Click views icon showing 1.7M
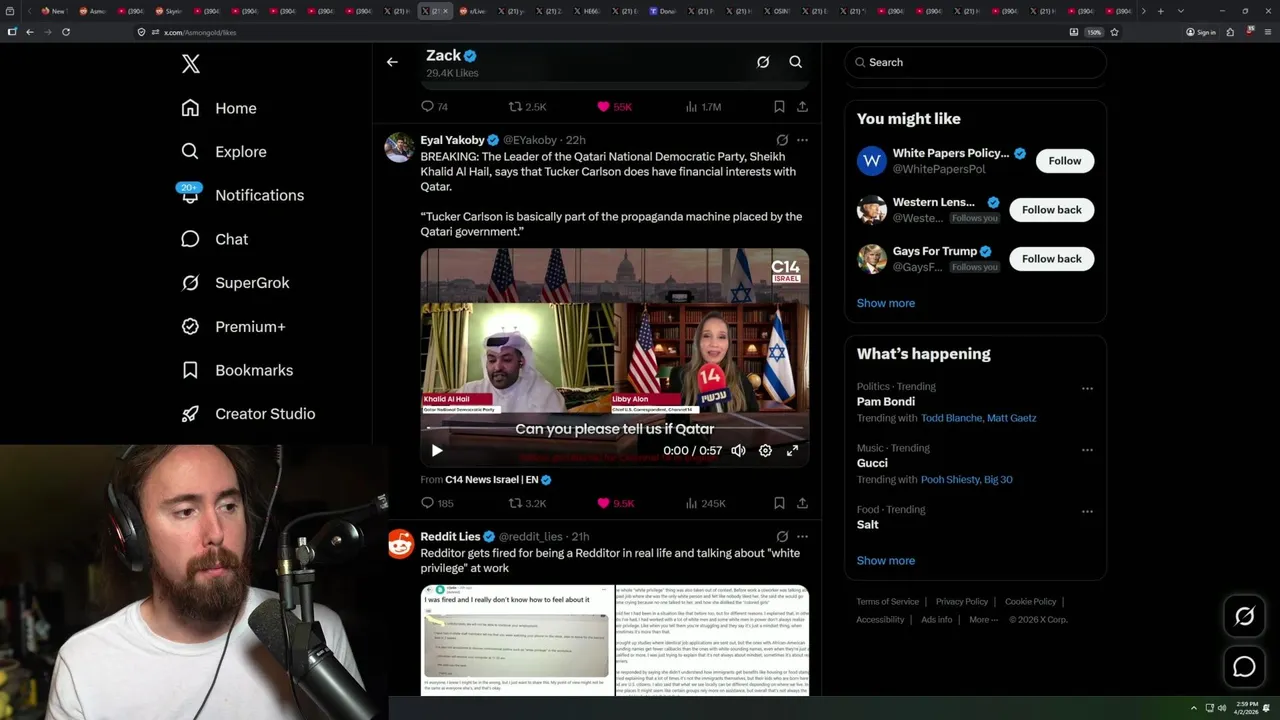The height and width of the screenshot is (720, 1280). coord(691,106)
